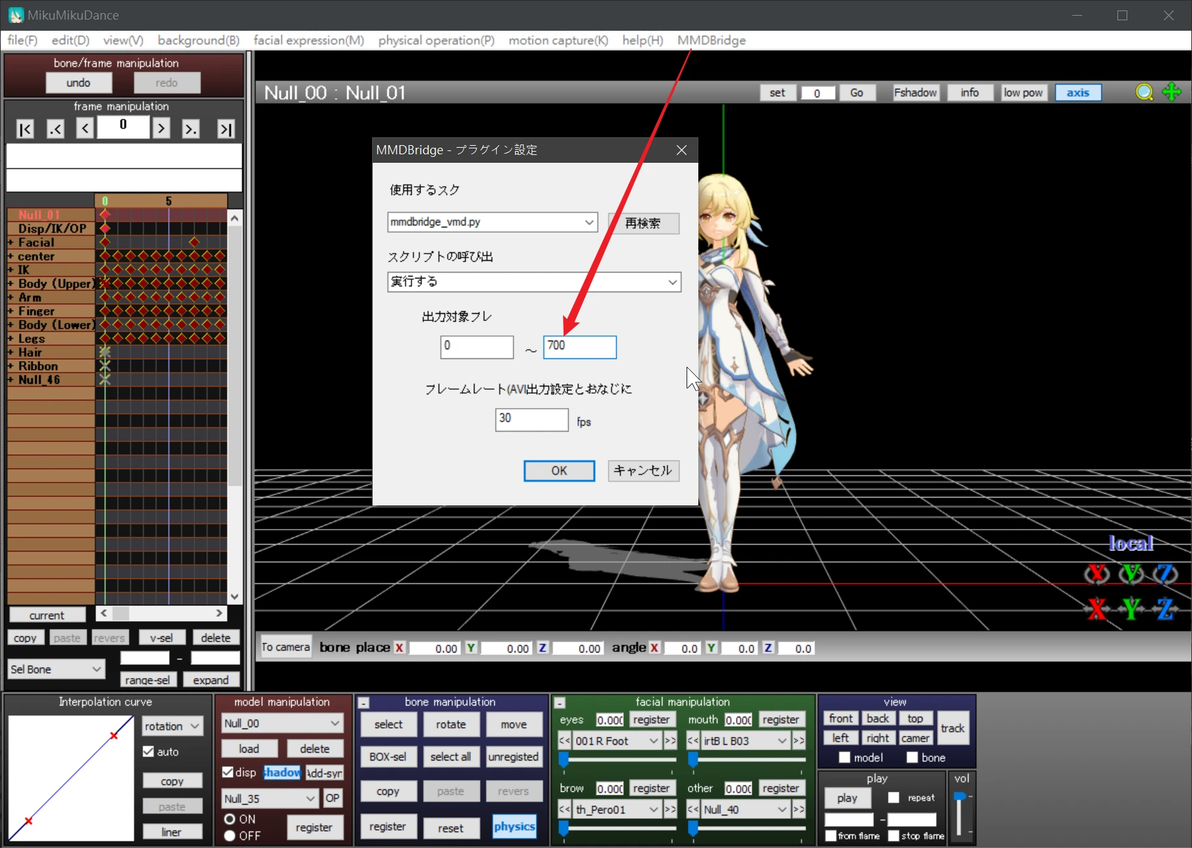The width and height of the screenshot is (1192, 848).
Task: Jump to first frame button
Action: click(25, 129)
